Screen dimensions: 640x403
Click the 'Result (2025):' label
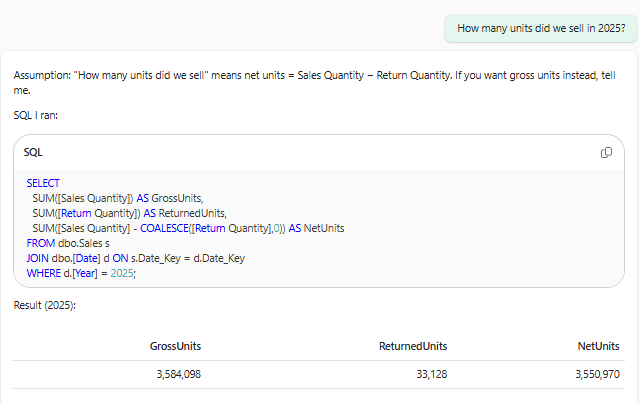pos(44,305)
